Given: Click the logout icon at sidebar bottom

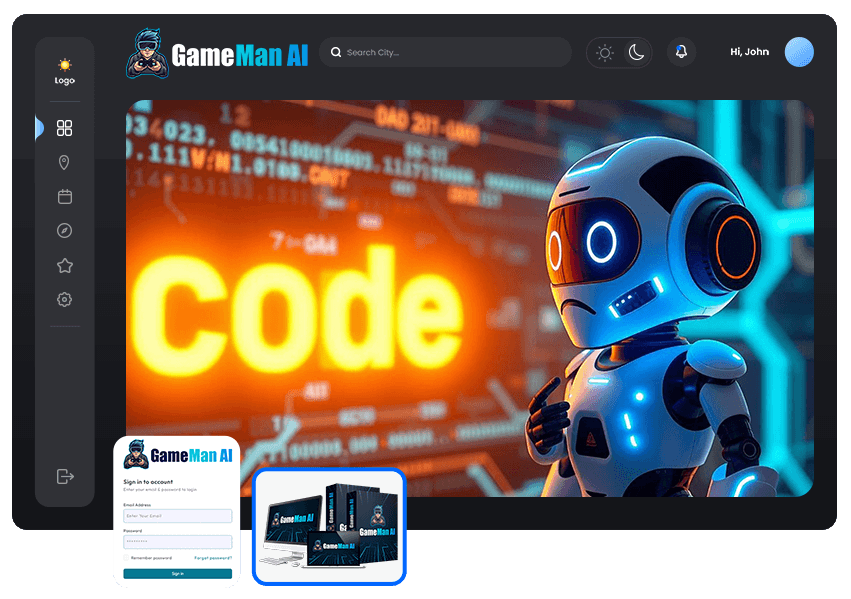Looking at the screenshot, I should (x=65, y=476).
